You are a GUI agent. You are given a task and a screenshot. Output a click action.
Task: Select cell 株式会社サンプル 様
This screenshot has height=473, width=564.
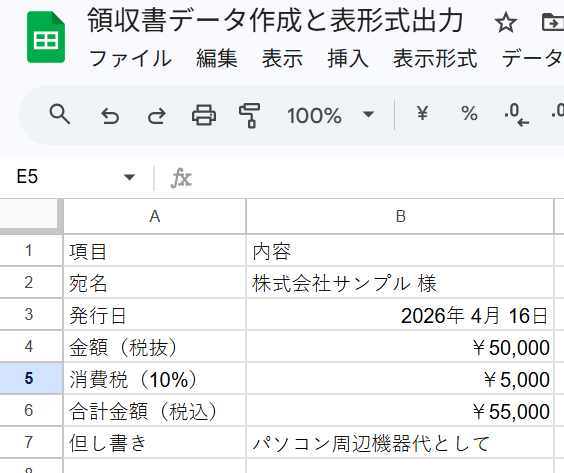[400, 282]
